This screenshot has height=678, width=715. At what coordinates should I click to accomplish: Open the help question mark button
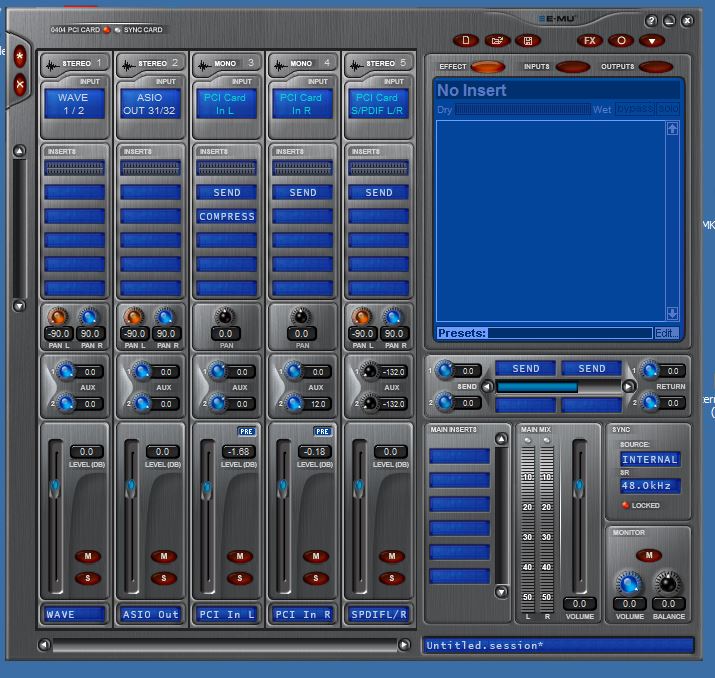(651, 21)
